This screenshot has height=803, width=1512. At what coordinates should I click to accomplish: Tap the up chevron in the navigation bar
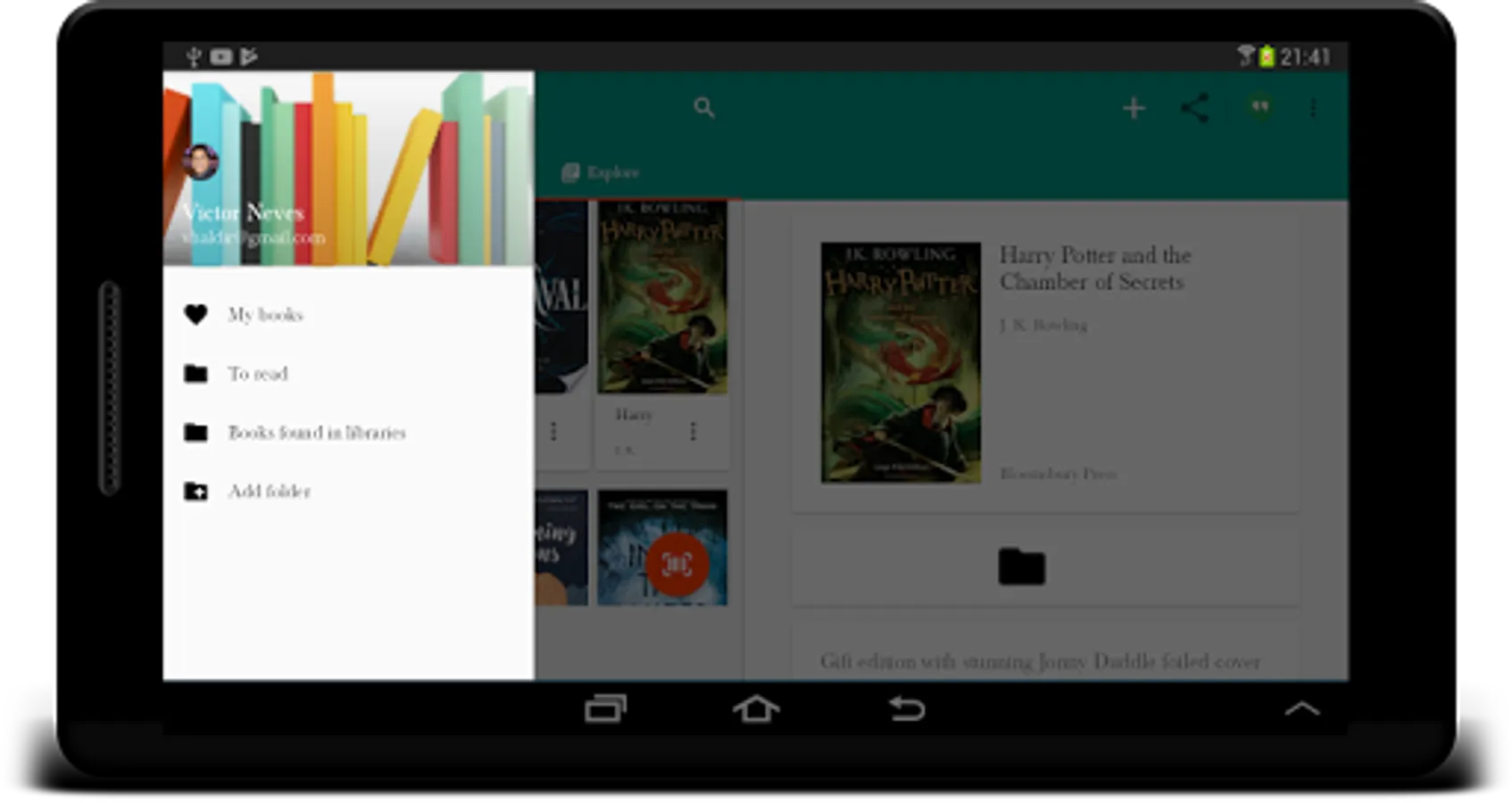(x=1301, y=709)
